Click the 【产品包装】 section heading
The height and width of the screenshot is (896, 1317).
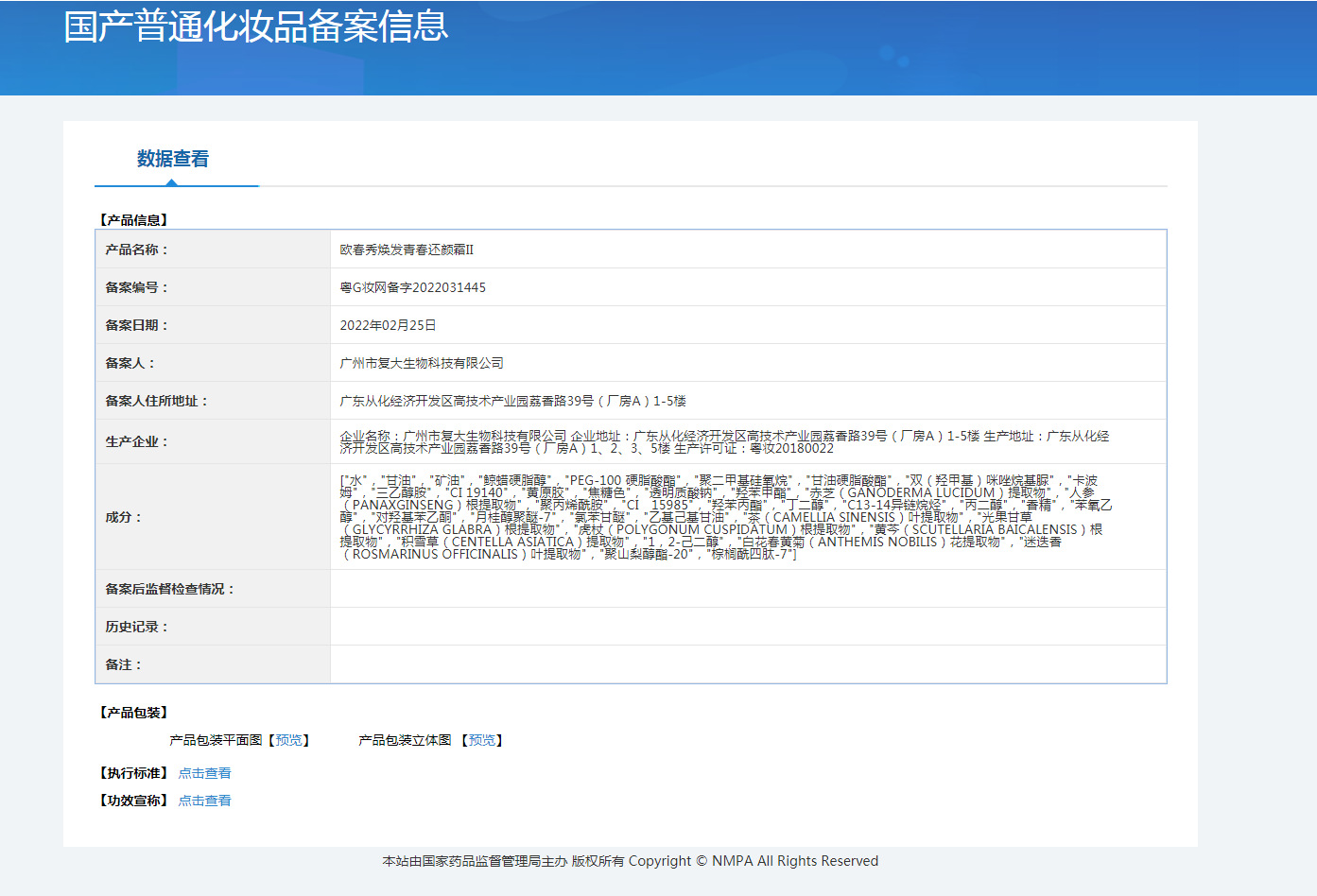tap(133, 713)
